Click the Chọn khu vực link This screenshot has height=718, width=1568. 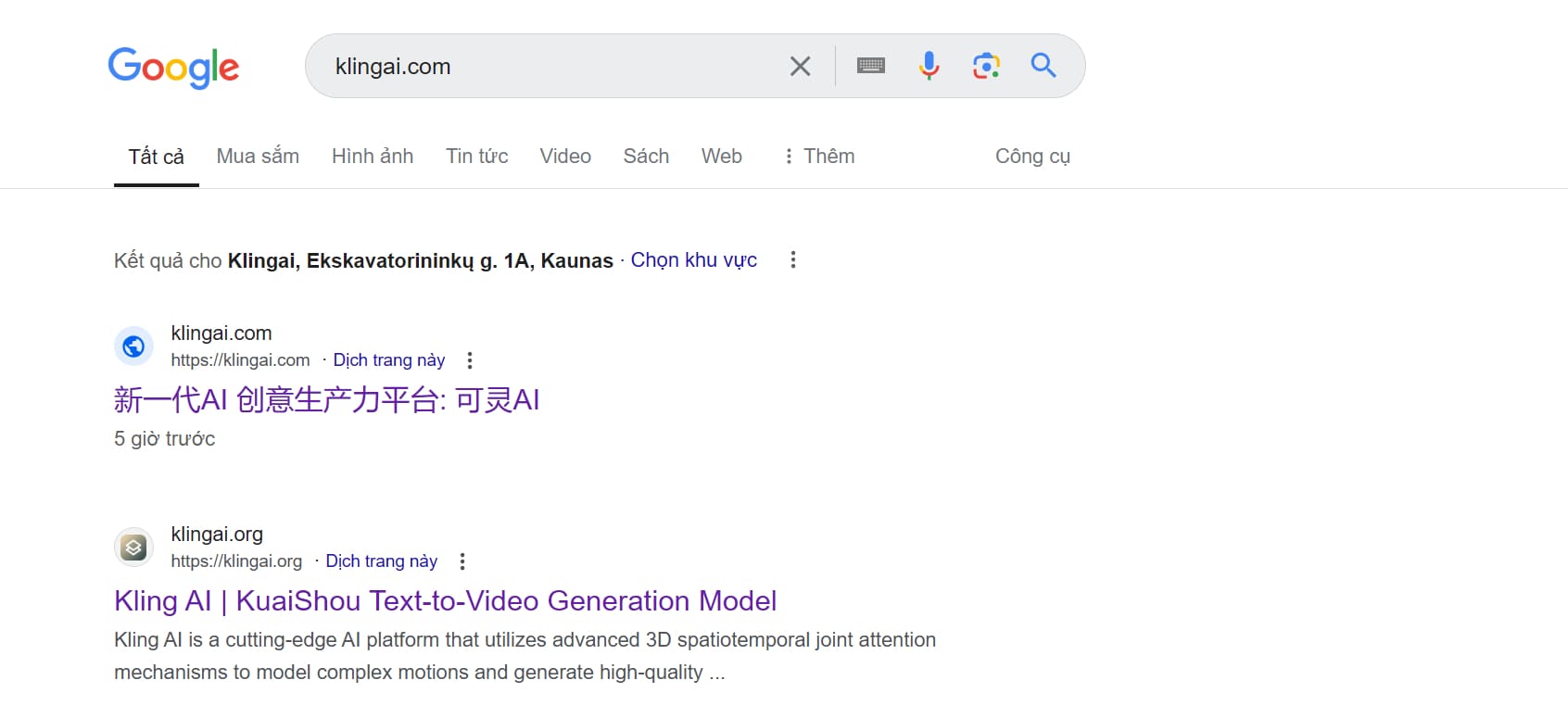click(694, 260)
